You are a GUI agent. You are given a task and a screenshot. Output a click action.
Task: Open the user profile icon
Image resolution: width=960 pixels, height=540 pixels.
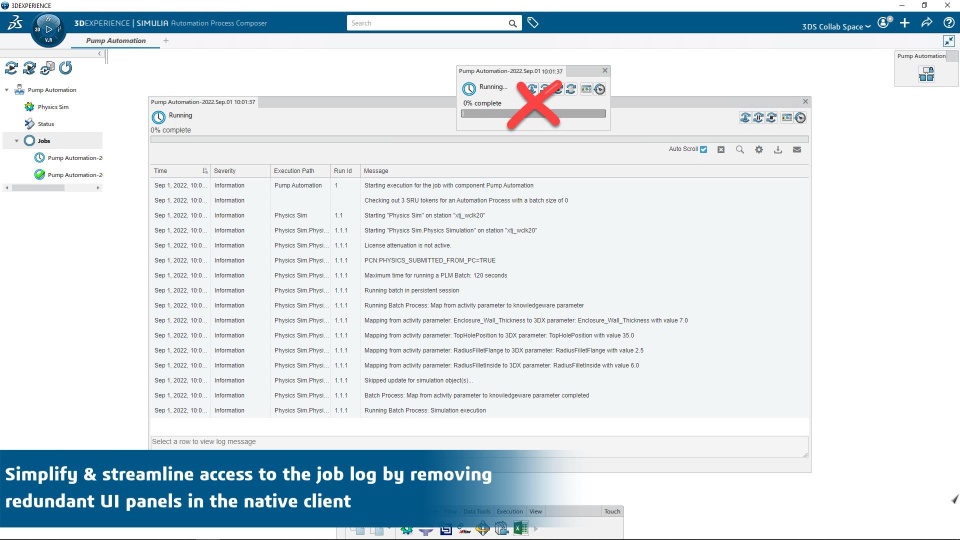[884, 23]
